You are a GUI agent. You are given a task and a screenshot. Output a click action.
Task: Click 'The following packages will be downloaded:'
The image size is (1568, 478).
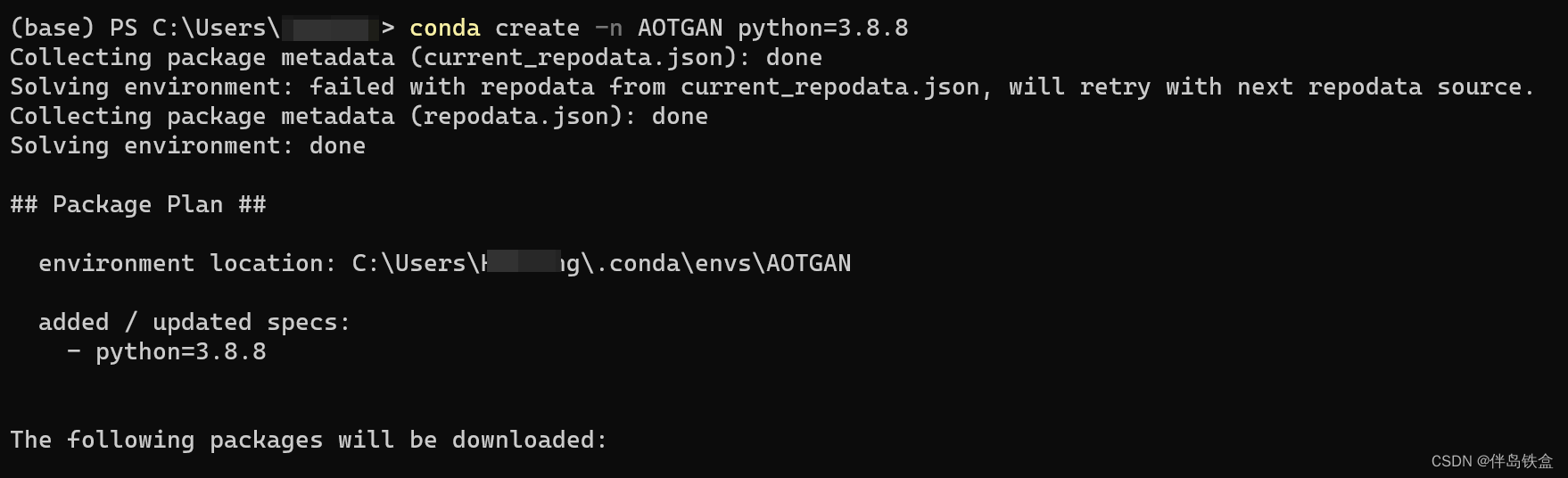[309, 441]
